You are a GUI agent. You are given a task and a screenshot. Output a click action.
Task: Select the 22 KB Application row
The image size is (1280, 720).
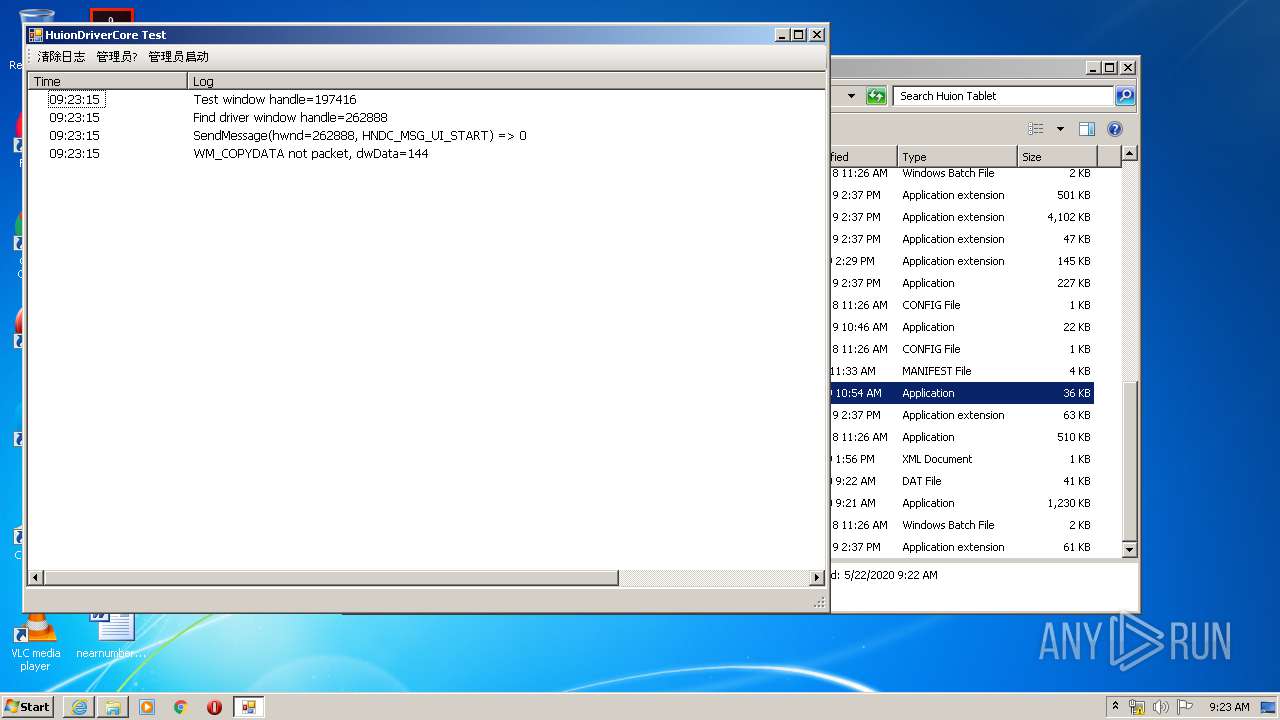[x=962, y=327]
